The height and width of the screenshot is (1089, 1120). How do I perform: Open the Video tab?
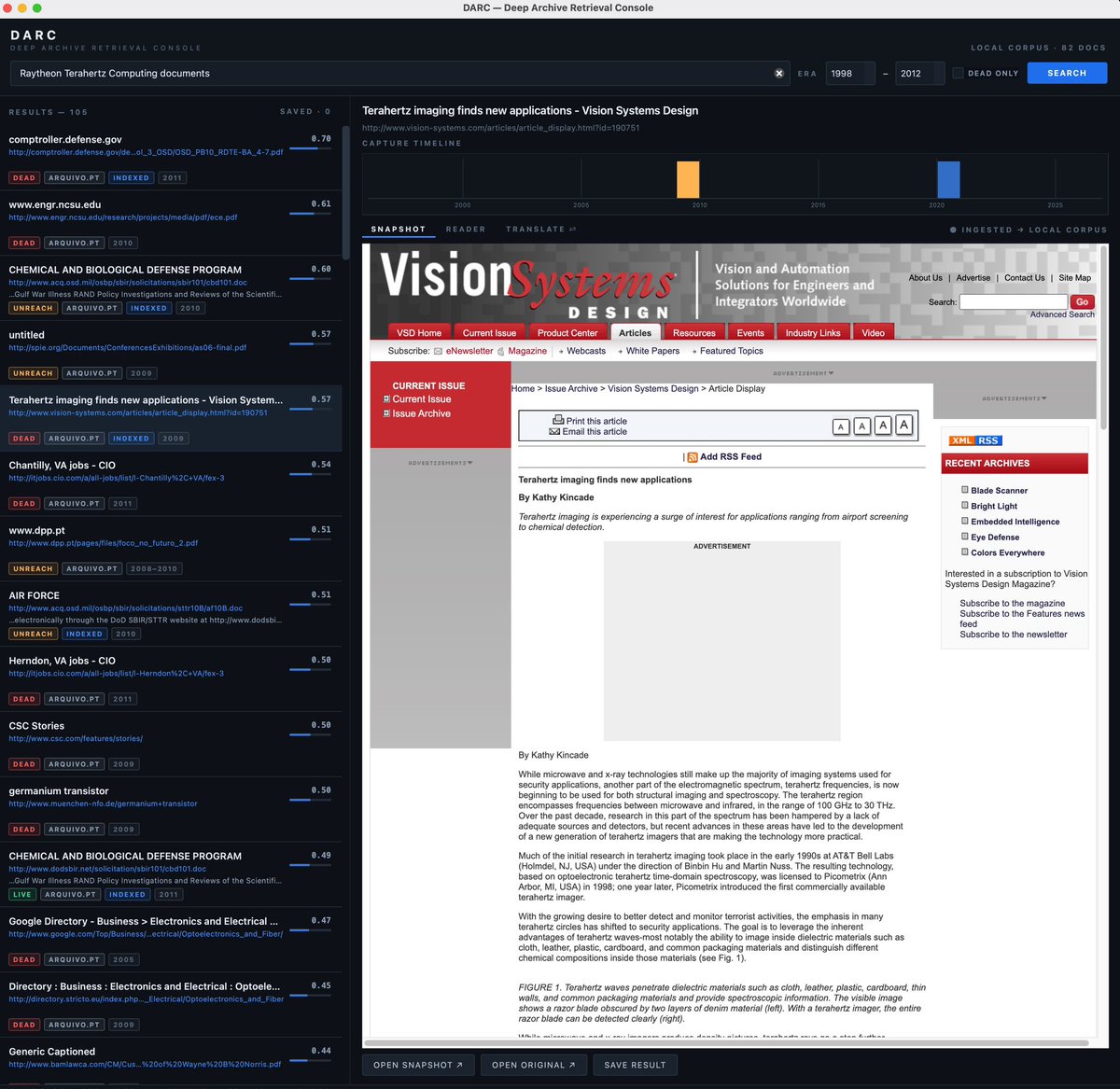pyautogui.click(x=874, y=332)
